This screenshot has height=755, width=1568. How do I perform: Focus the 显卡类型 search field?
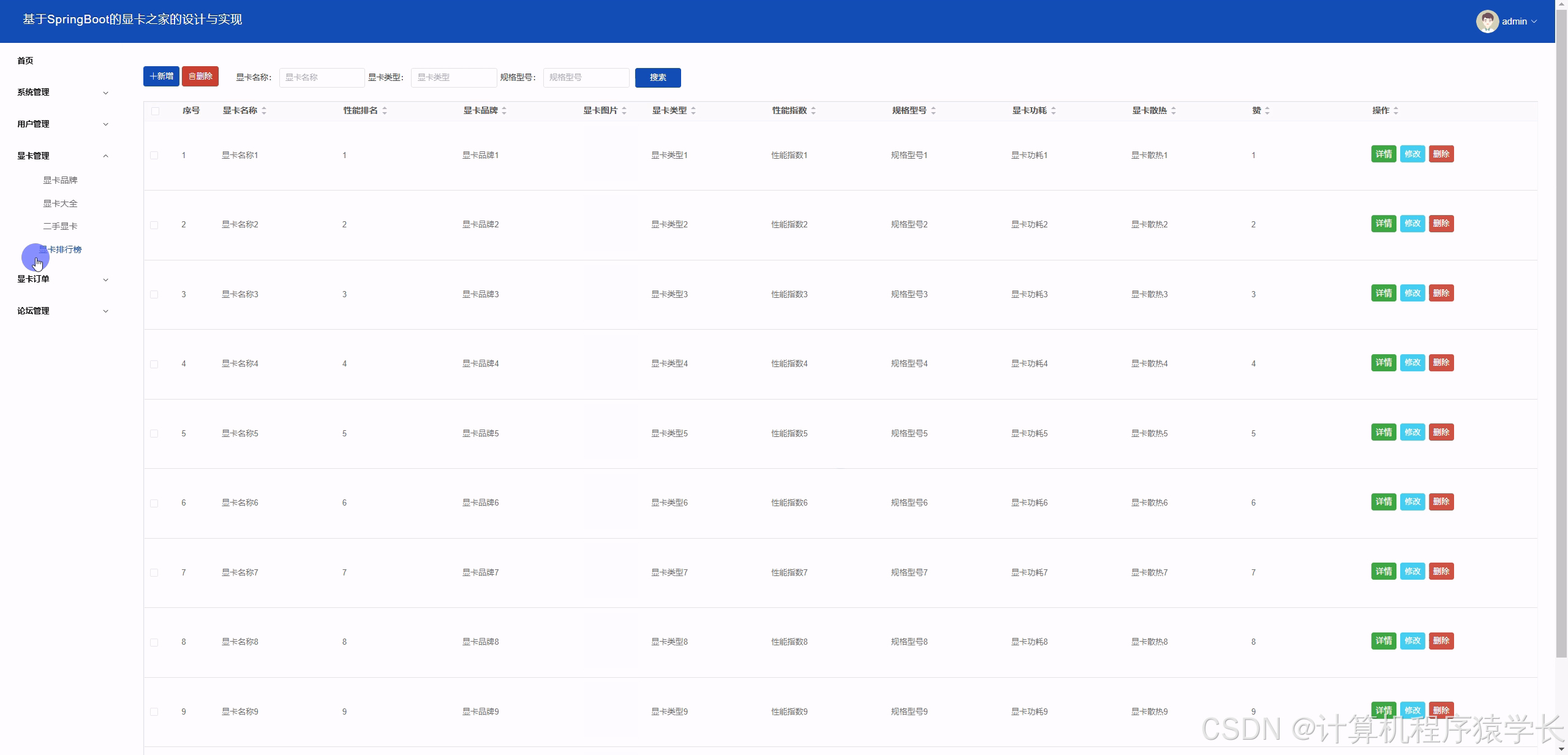click(x=453, y=78)
